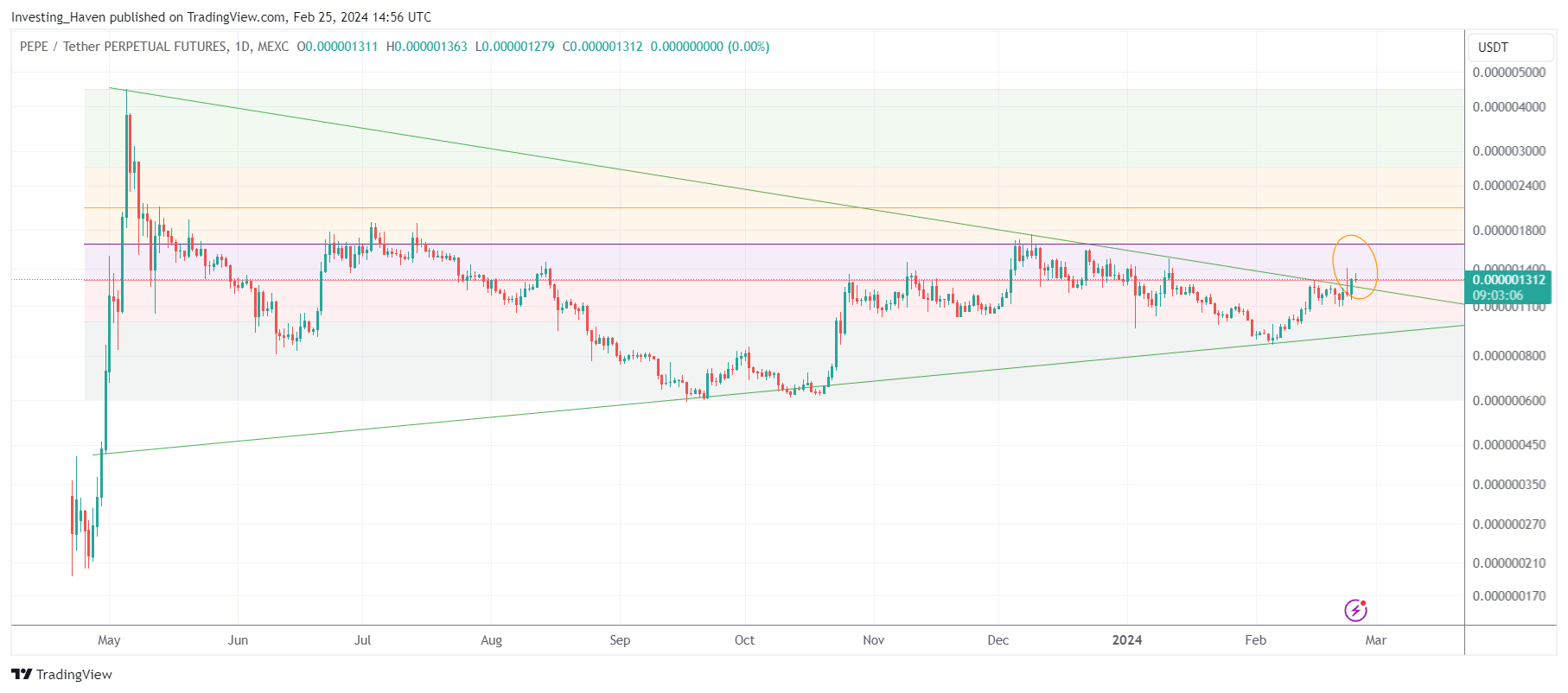Screen dimensions: 1568x693
Task: Click the 0.000002400 price axis label
Action: point(1509,185)
